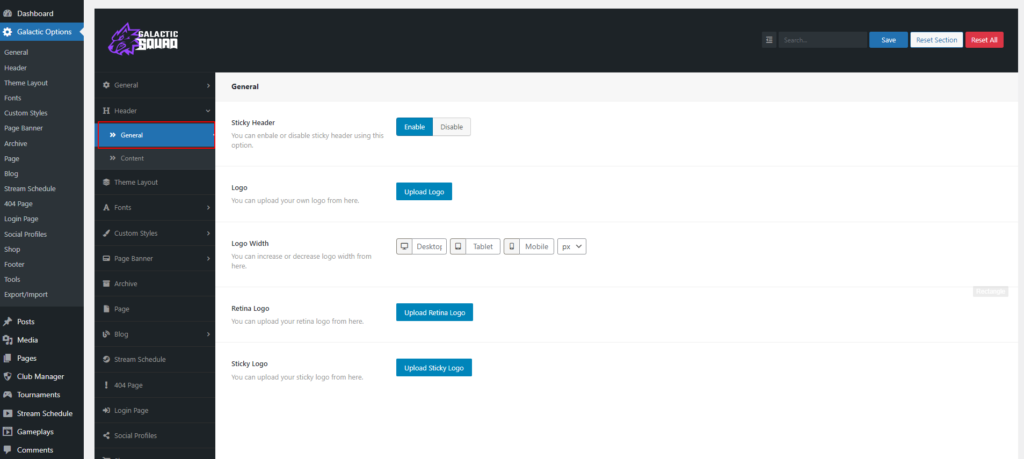Click the Club Manager shield icon

[7, 377]
